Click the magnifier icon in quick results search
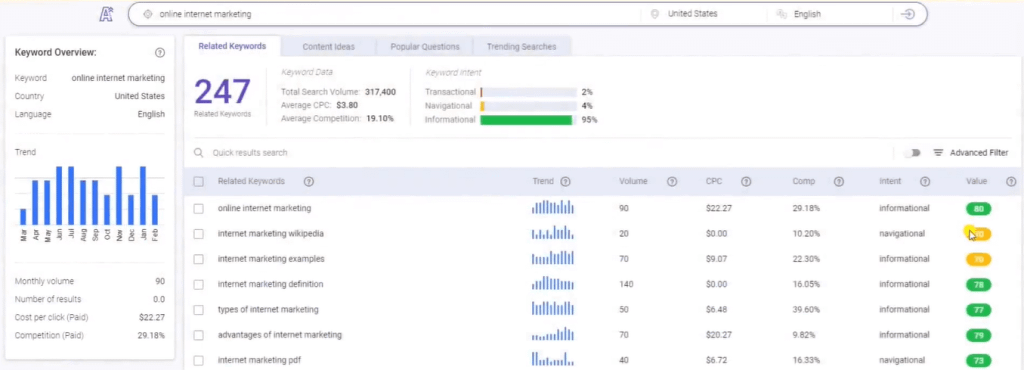 coord(199,153)
